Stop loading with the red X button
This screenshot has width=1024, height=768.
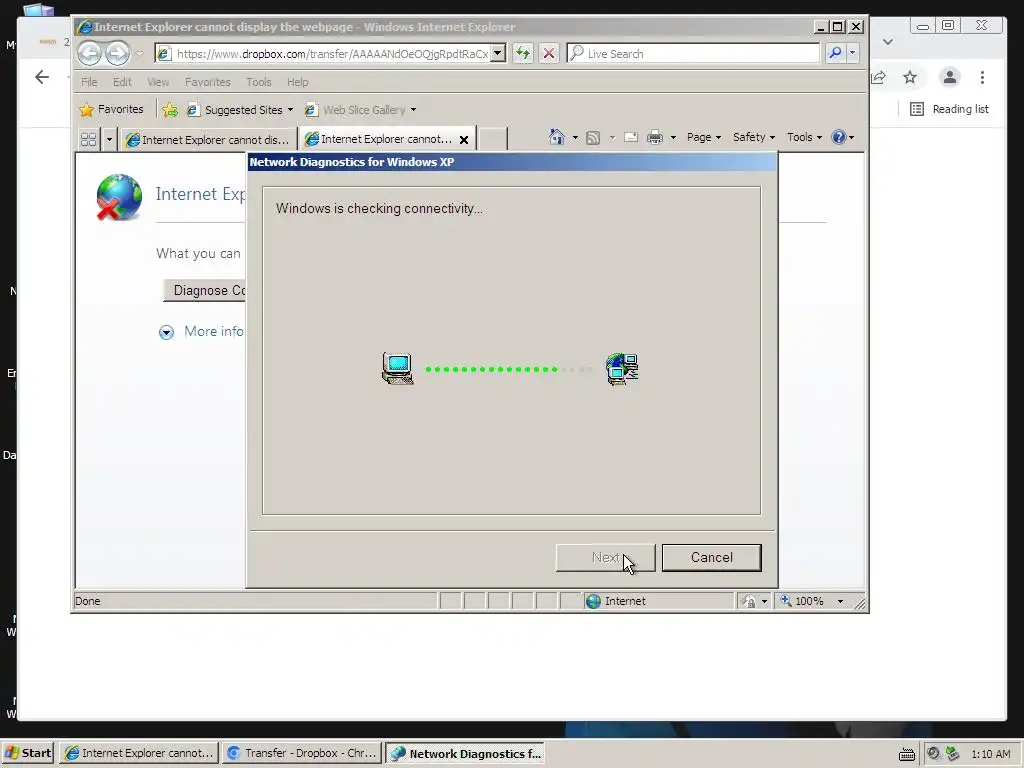(549, 54)
